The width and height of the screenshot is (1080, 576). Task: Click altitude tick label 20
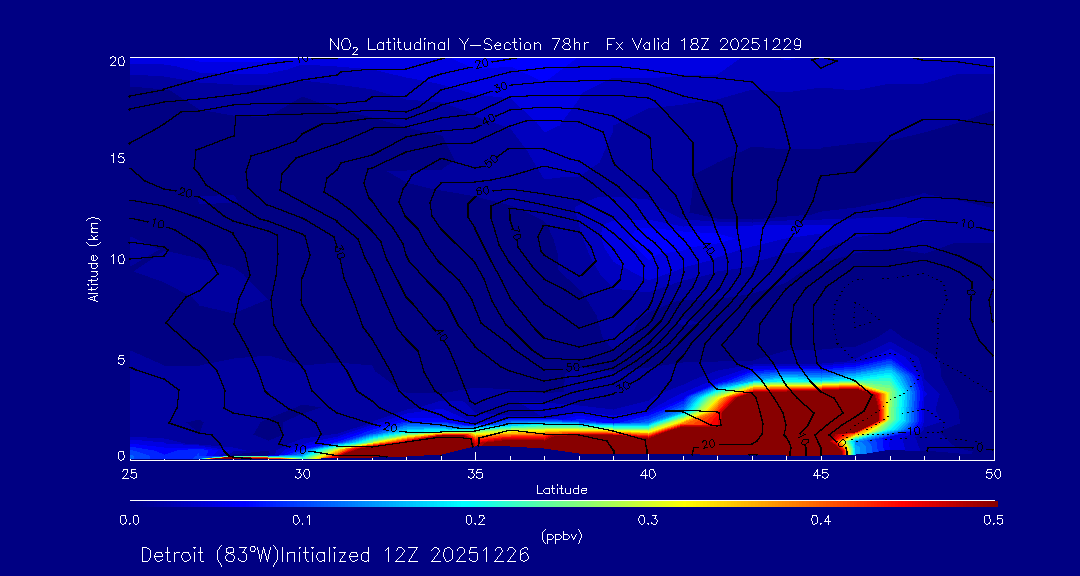(x=117, y=60)
